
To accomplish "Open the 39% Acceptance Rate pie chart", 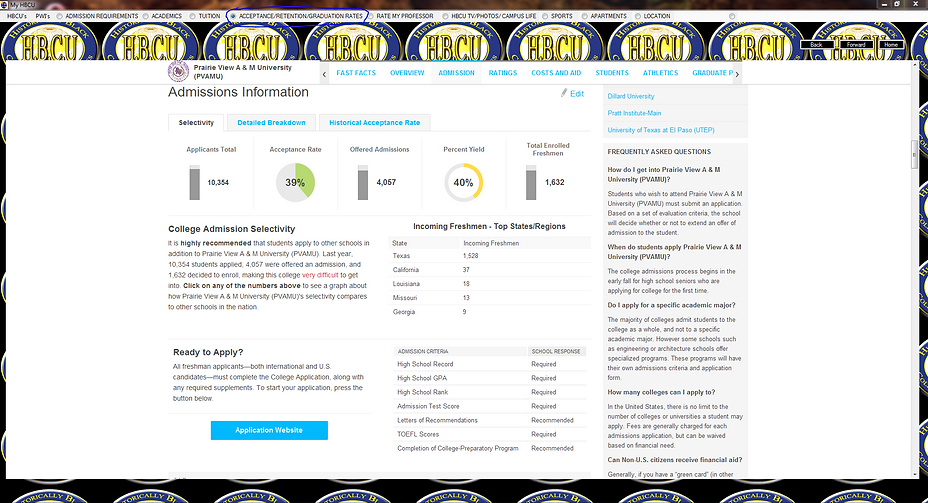I will click(x=295, y=182).
